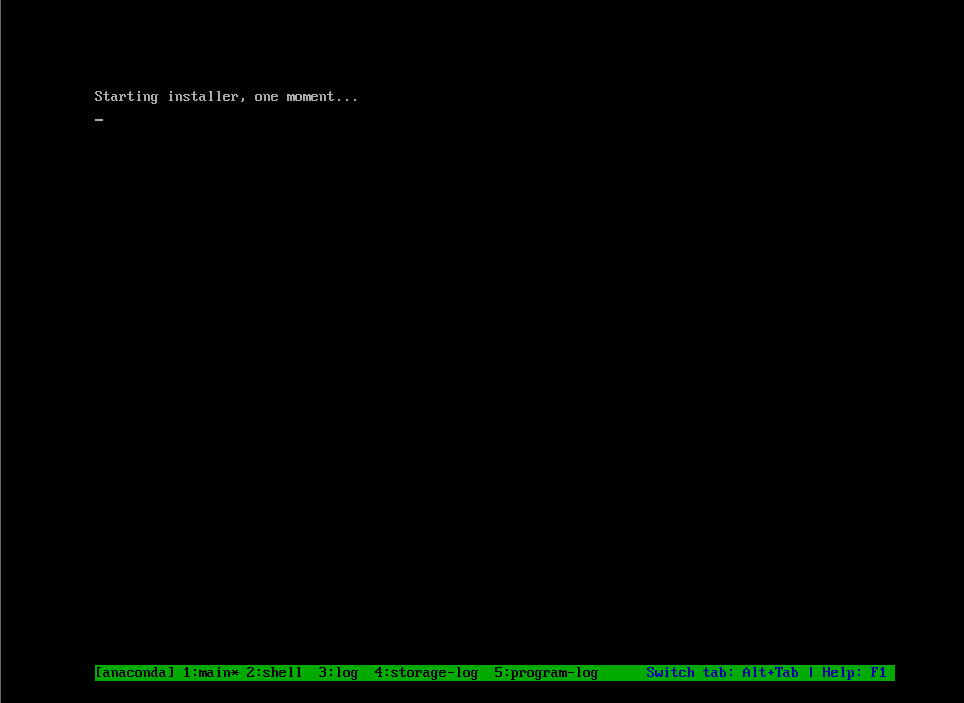Open the 3:log tab
The width and height of the screenshot is (964, 703).
(338, 673)
